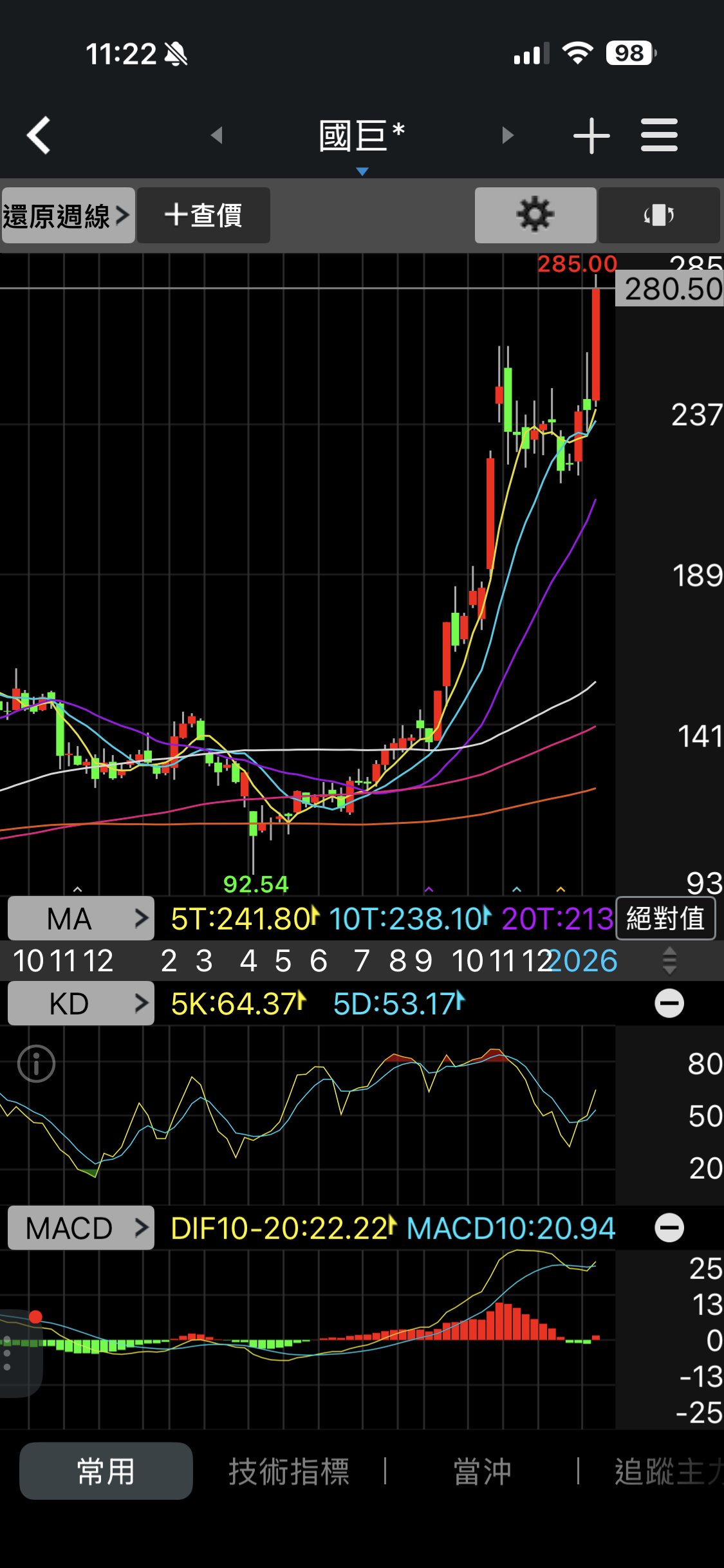Viewport: 724px width, 1568px height.
Task: Open the hamburger menu
Action: [659, 135]
